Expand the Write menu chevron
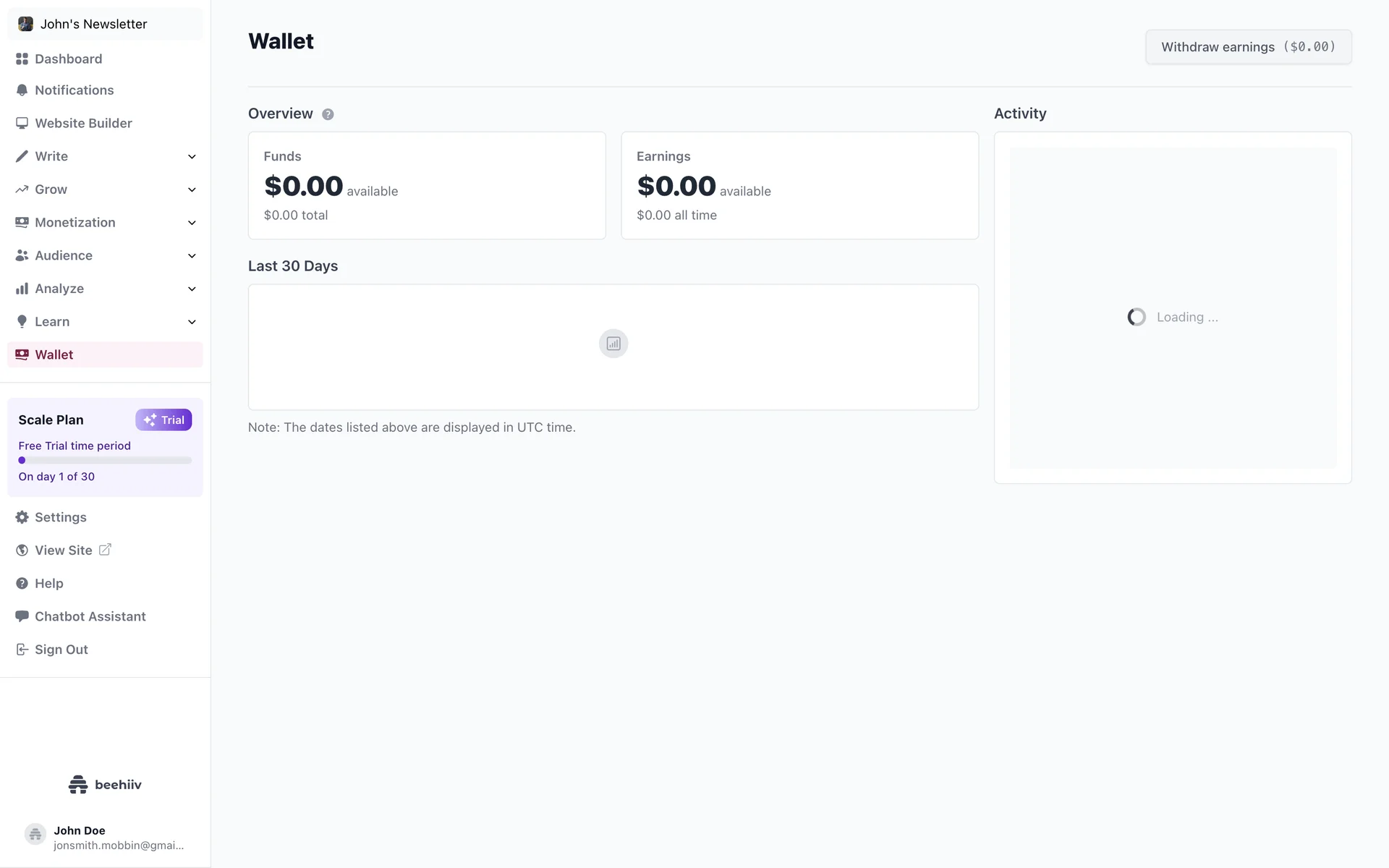This screenshot has height=868, width=1389. pos(192,156)
